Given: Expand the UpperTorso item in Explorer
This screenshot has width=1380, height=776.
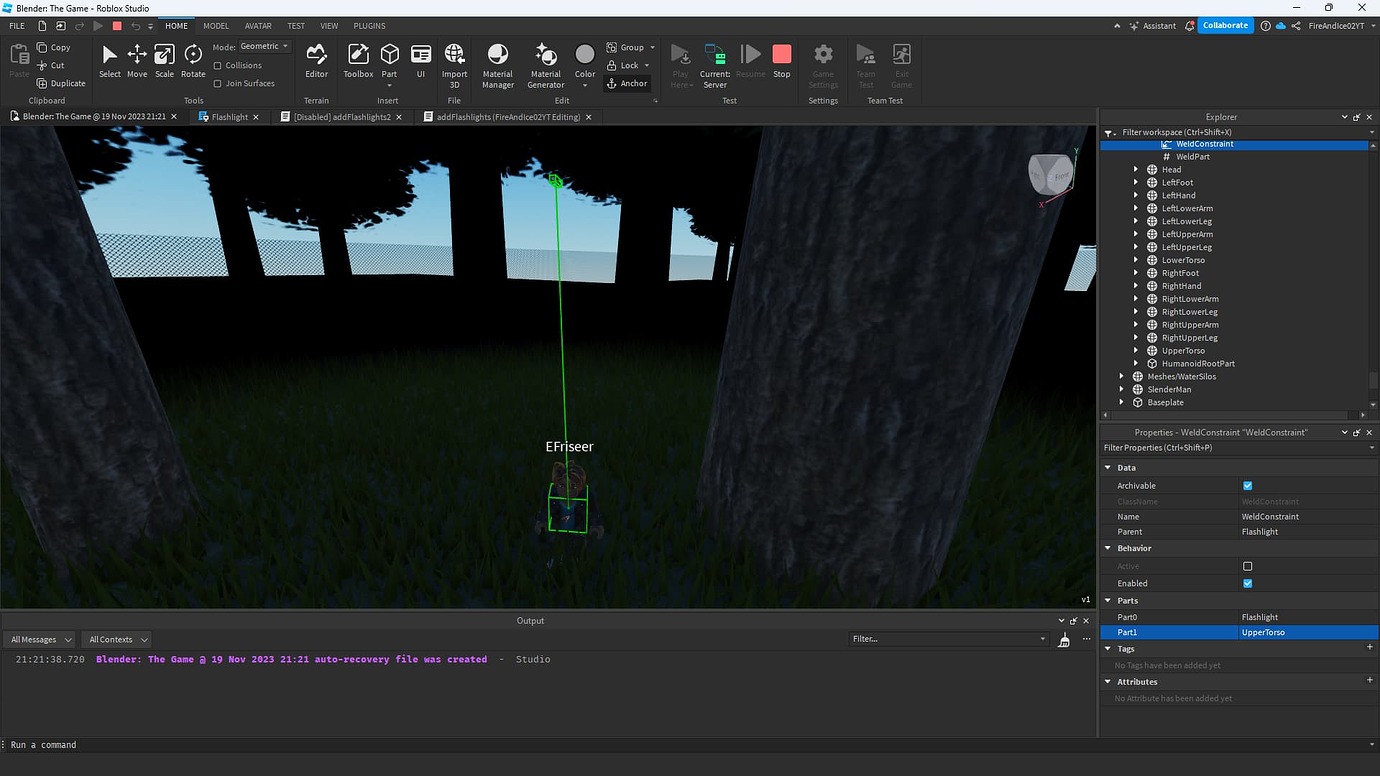Looking at the screenshot, I should [x=1135, y=350].
